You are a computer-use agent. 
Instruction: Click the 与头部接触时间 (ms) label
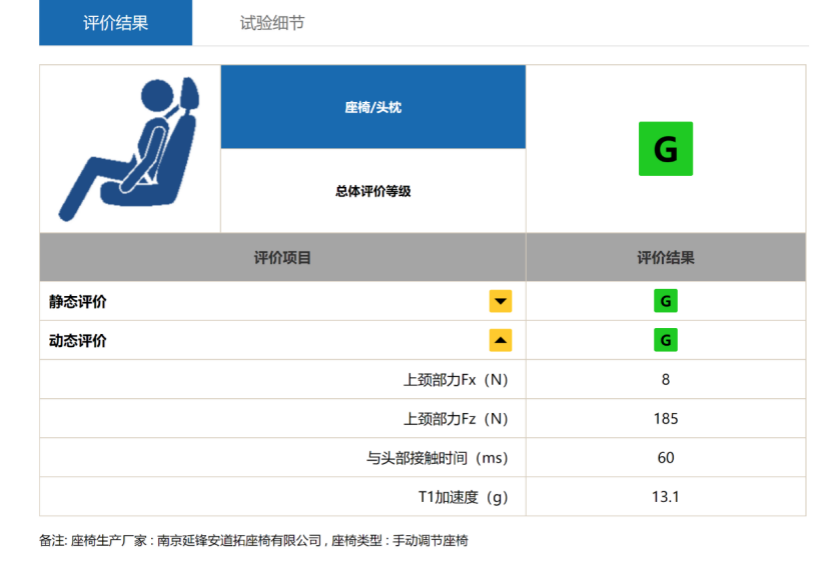437,458
